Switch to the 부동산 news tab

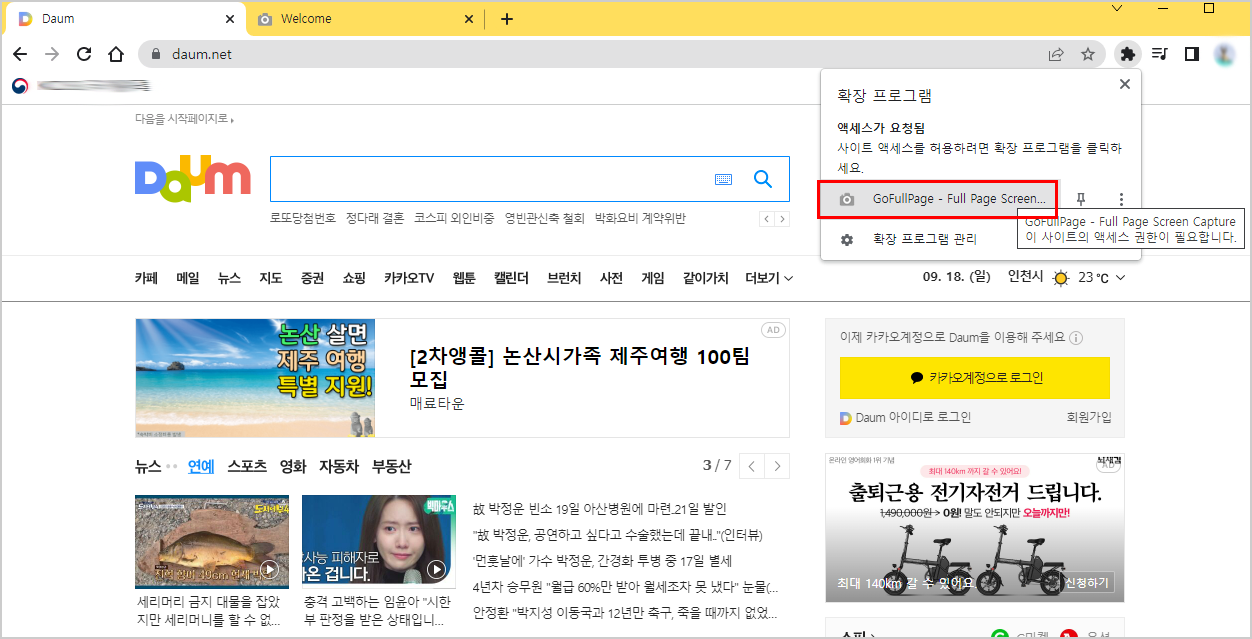(x=391, y=466)
